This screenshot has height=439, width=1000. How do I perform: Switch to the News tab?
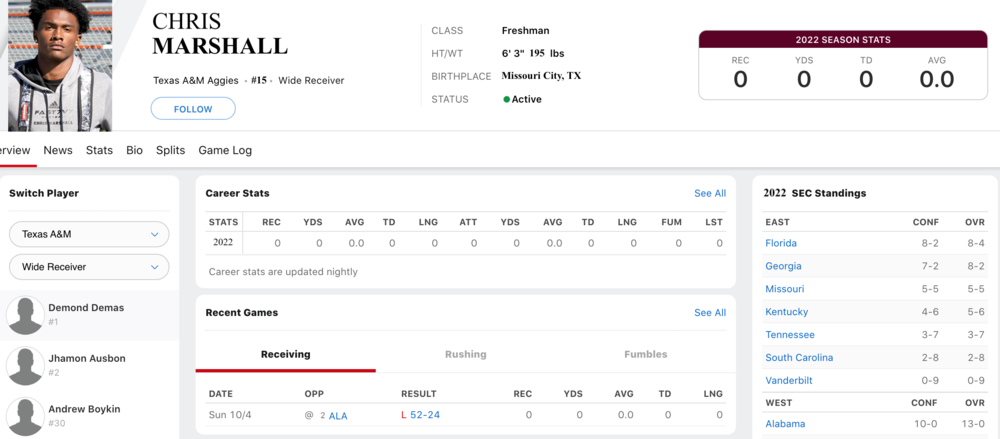coord(58,150)
